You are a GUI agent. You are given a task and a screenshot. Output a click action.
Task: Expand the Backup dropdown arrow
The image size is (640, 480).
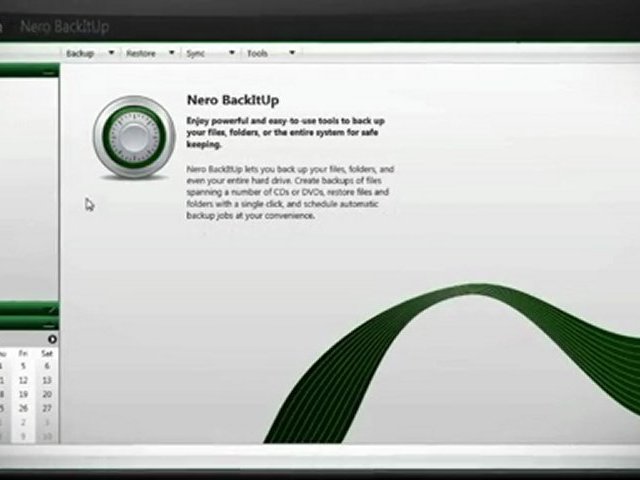(x=111, y=53)
